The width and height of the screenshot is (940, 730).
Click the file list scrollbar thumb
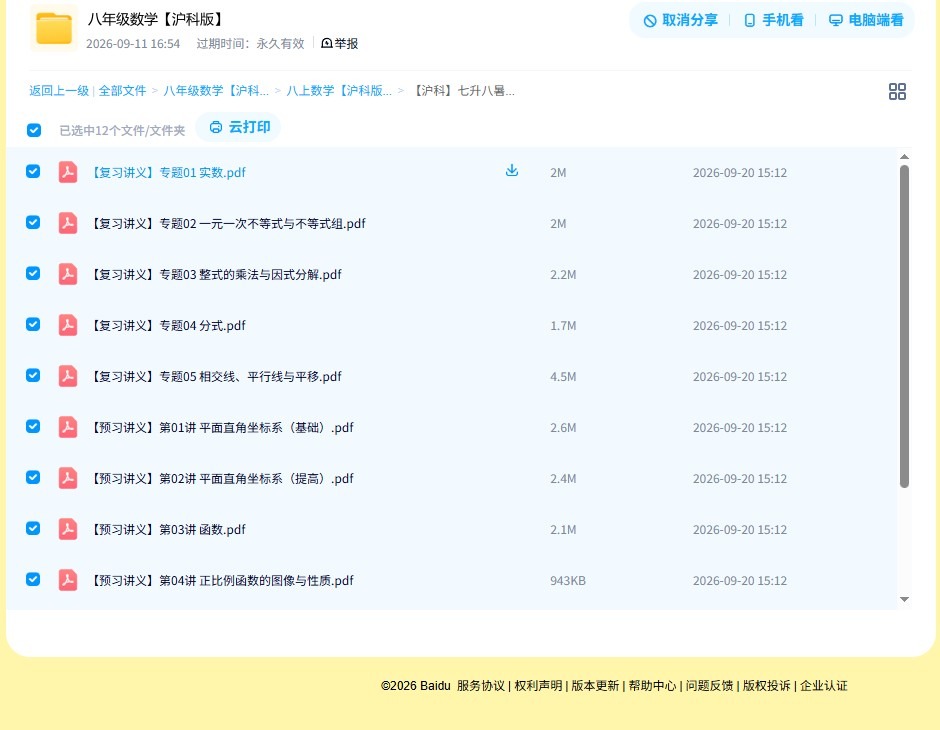(904, 327)
